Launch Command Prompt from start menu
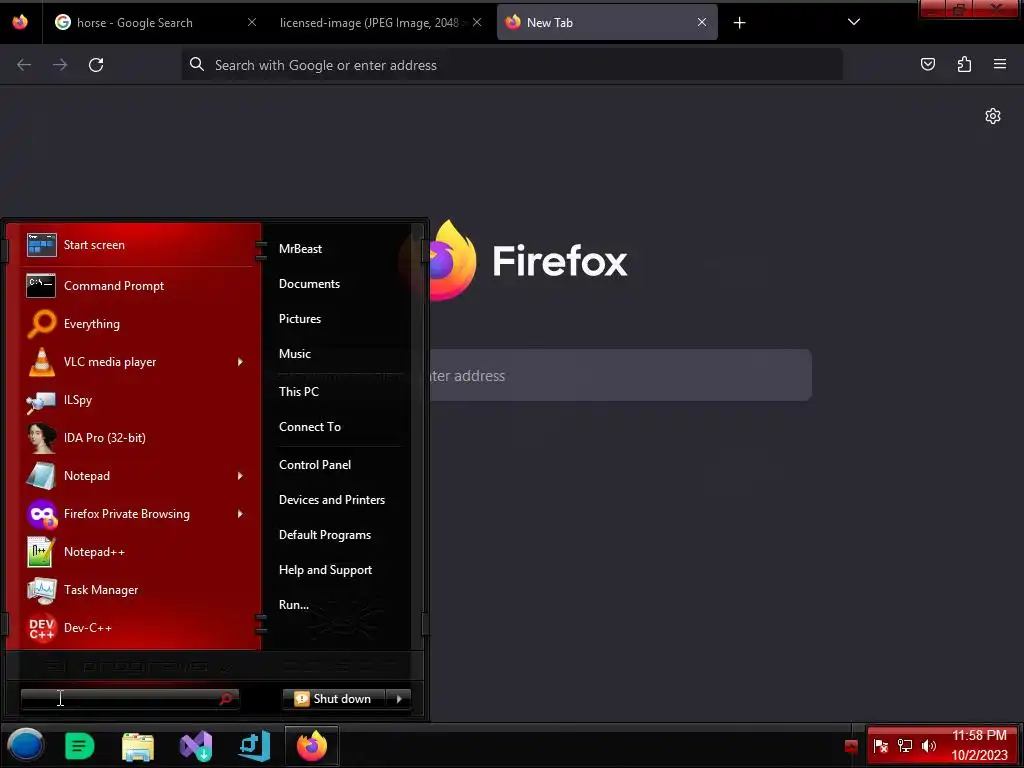 pyautogui.click(x=137, y=286)
